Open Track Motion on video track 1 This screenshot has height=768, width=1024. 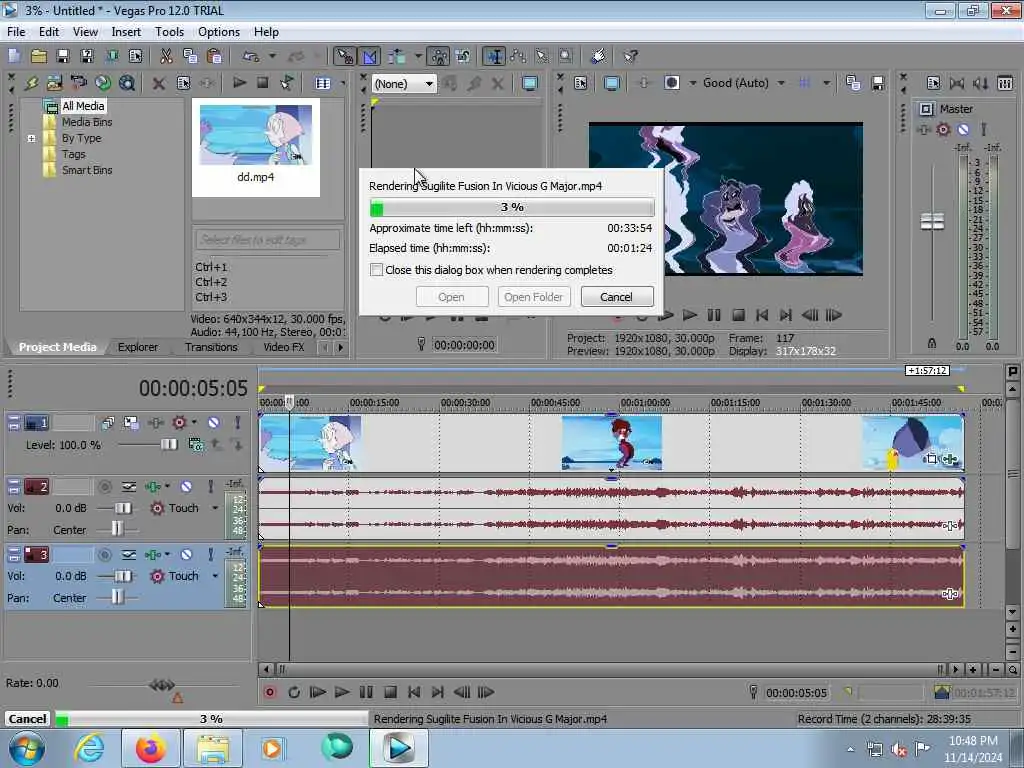(x=131, y=423)
